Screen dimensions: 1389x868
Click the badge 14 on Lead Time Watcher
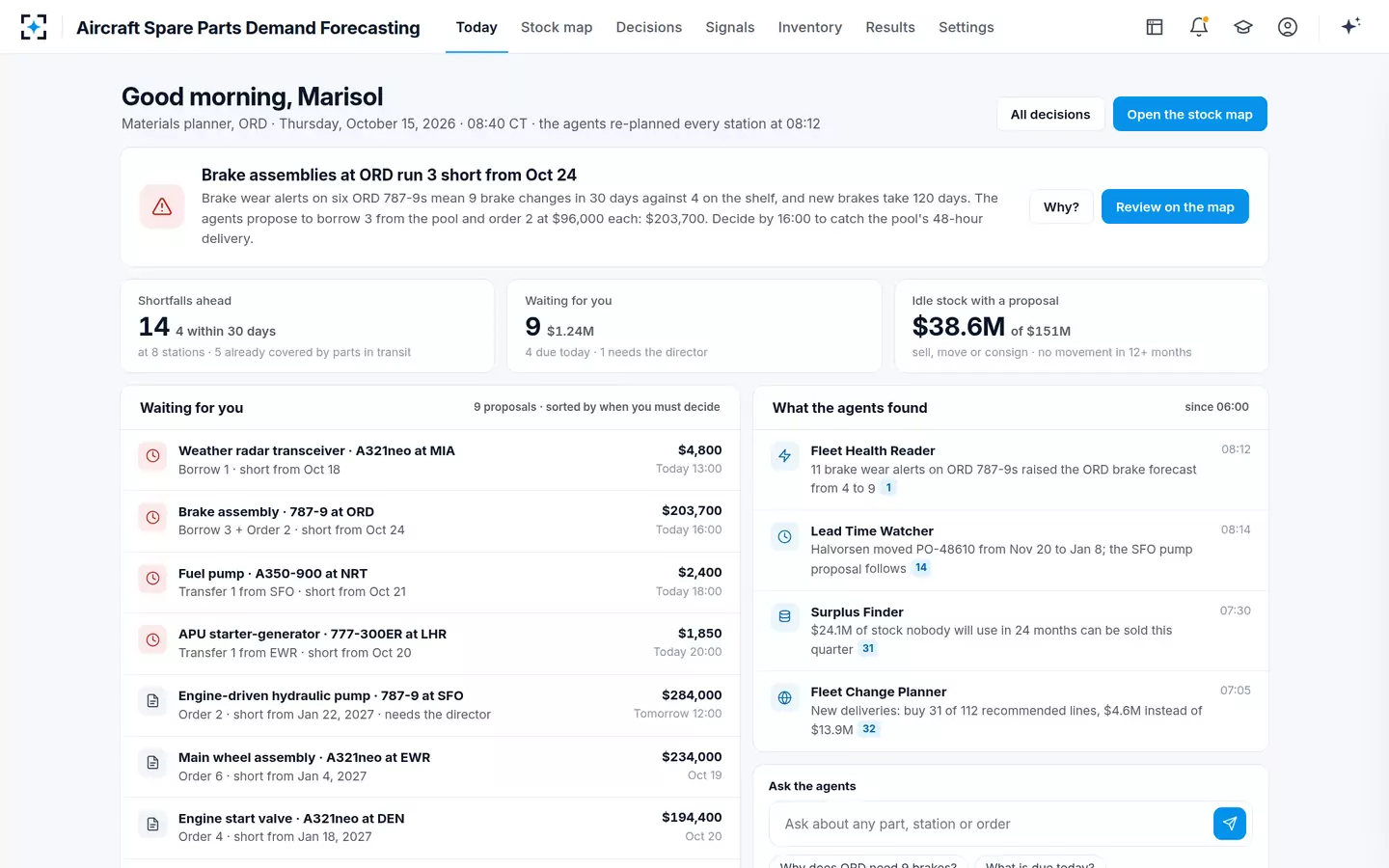921,568
